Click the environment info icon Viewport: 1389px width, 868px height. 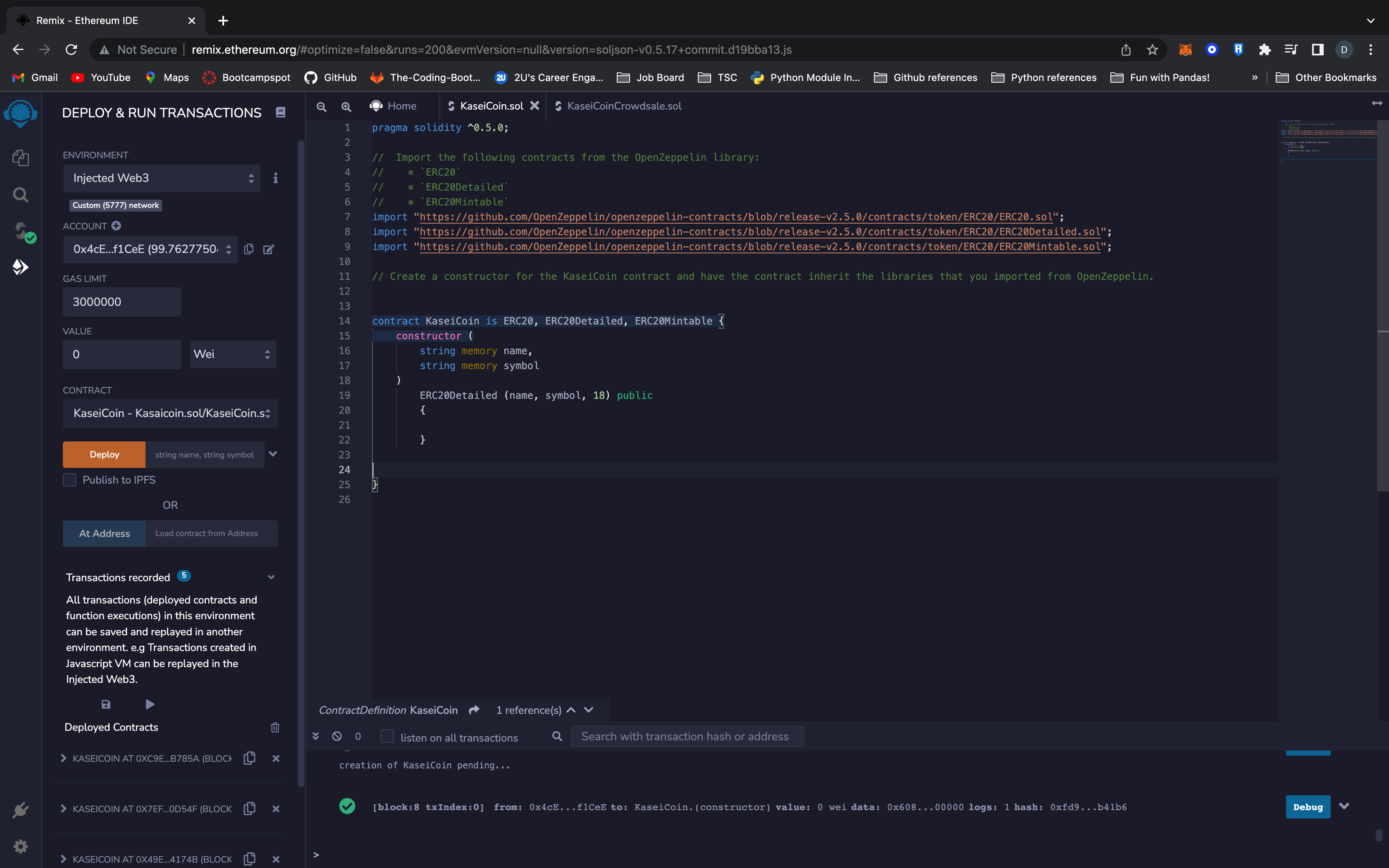pos(275,178)
